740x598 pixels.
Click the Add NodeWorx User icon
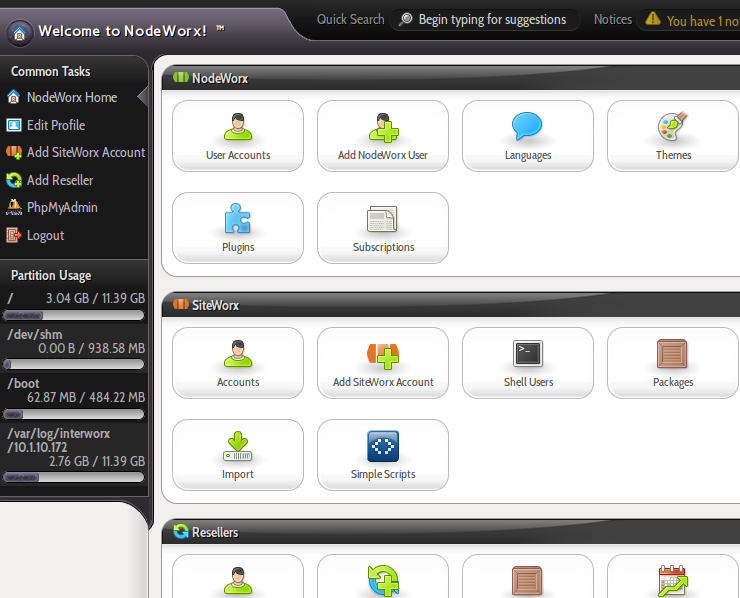tap(383, 128)
